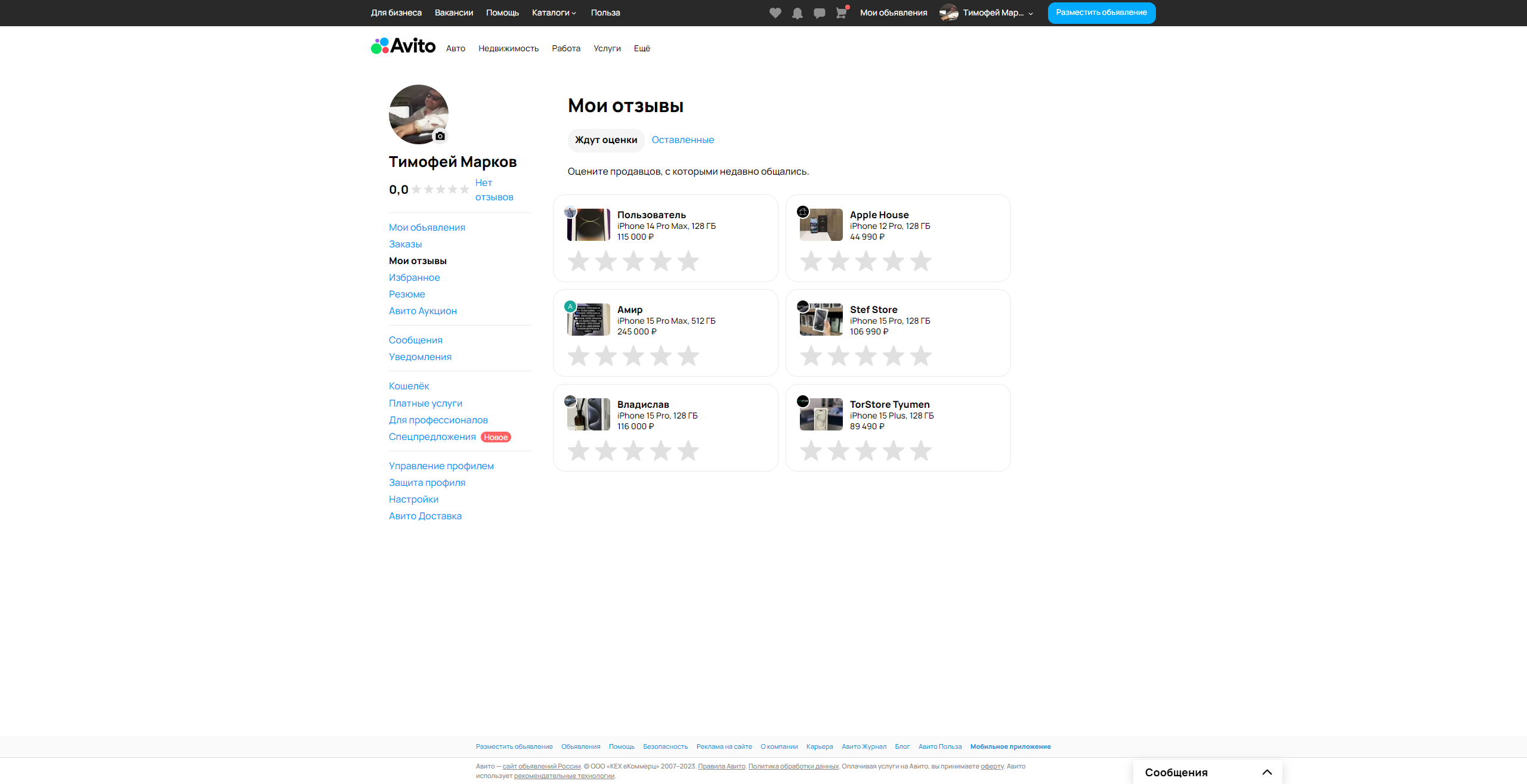The width and height of the screenshot is (1527, 784).
Task: Rate Apple House with five stars
Action: (920, 261)
